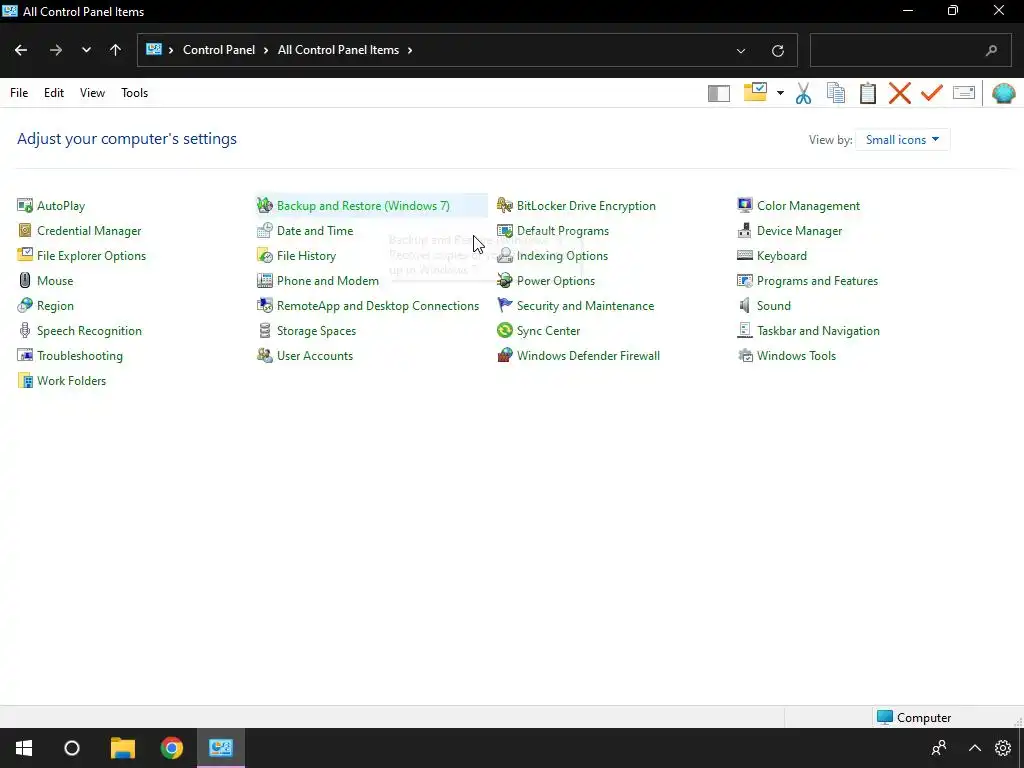Viewport: 1024px width, 768px height.
Task: Click the Cortana circle on taskbar
Action: [x=72, y=748]
